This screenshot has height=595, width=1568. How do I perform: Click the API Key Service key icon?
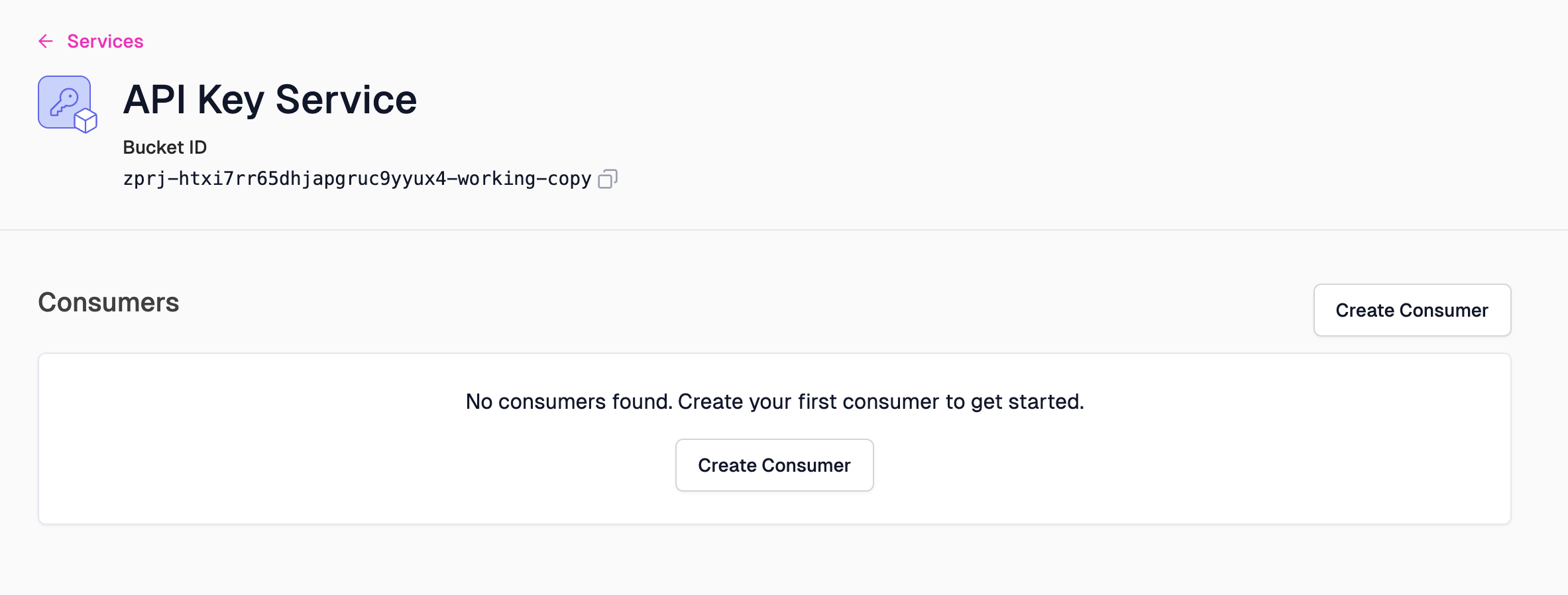pyautogui.click(x=64, y=102)
